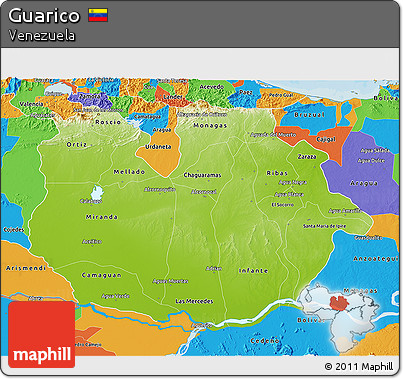
Task: Select the Chaguaramas label
Action: pyautogui.click(x=202, y=175)
